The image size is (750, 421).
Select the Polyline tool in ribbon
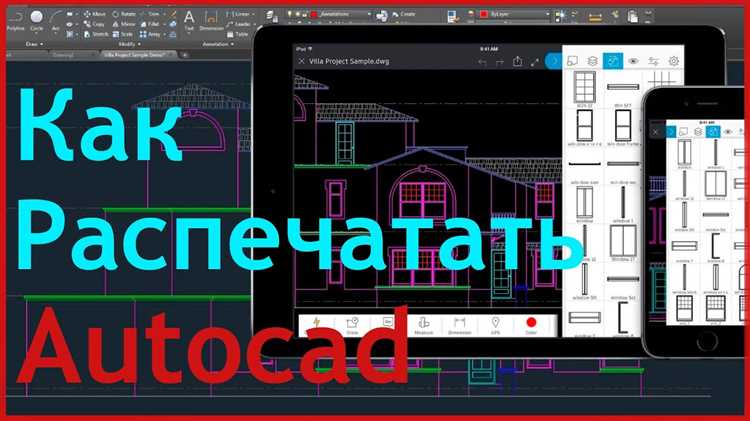tap(15, 22)
